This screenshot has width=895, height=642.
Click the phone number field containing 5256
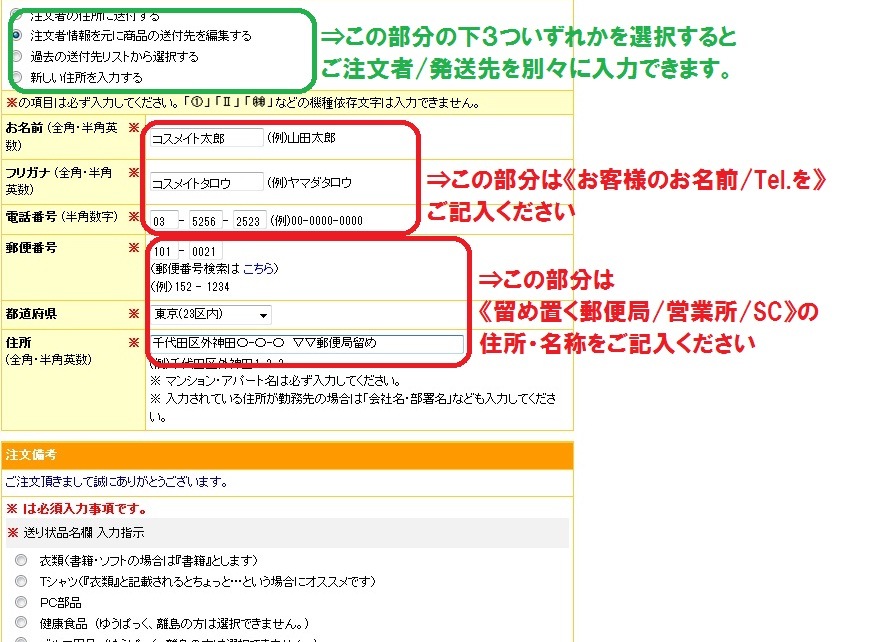point(204,221)
